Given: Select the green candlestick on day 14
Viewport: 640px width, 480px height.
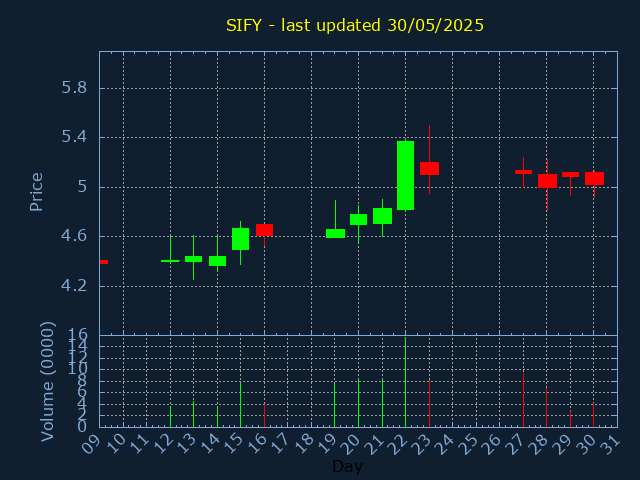Looking at the screenshot, I should [x=218, y=261].
